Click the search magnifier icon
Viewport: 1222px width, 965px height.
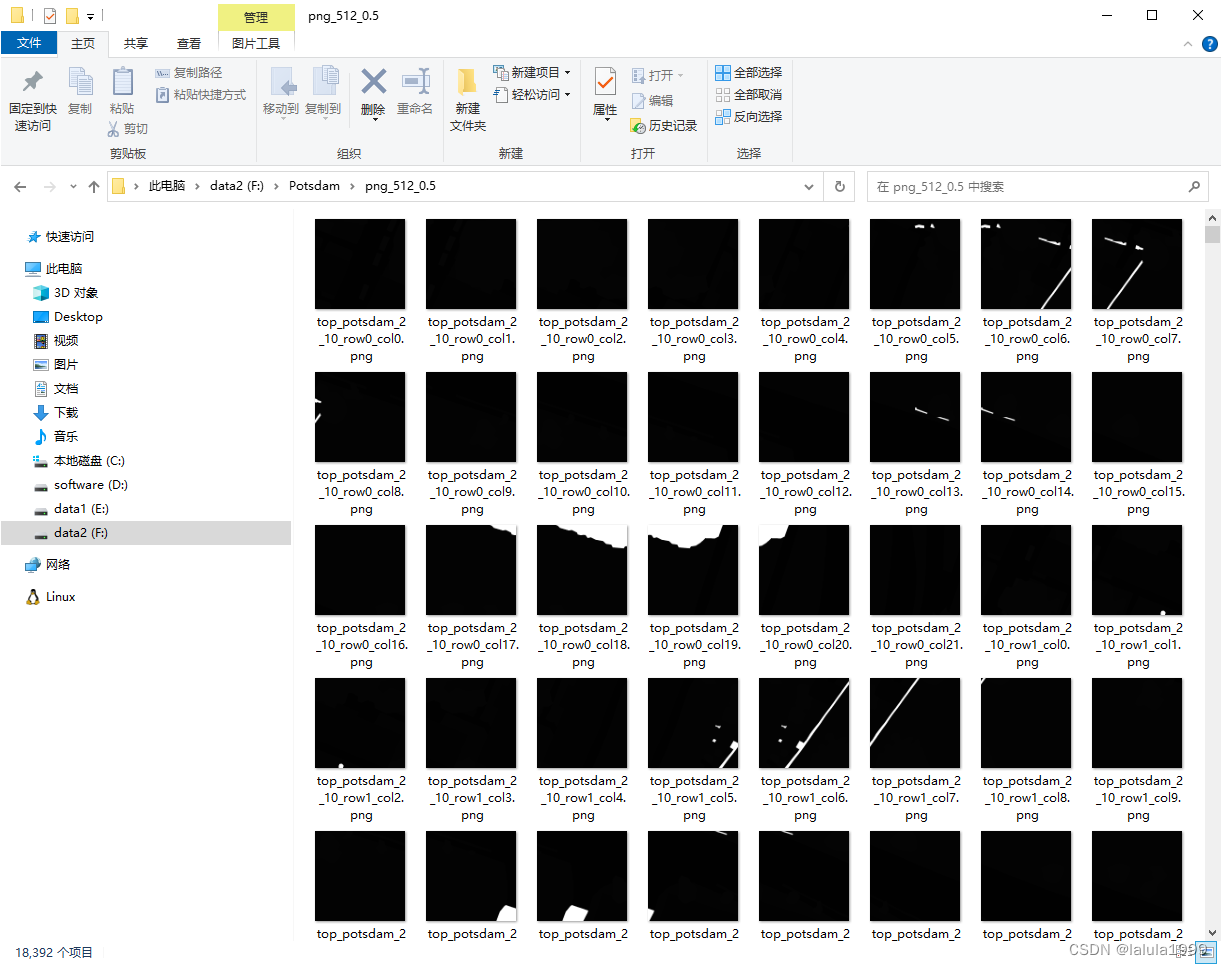coord(1193,187)
